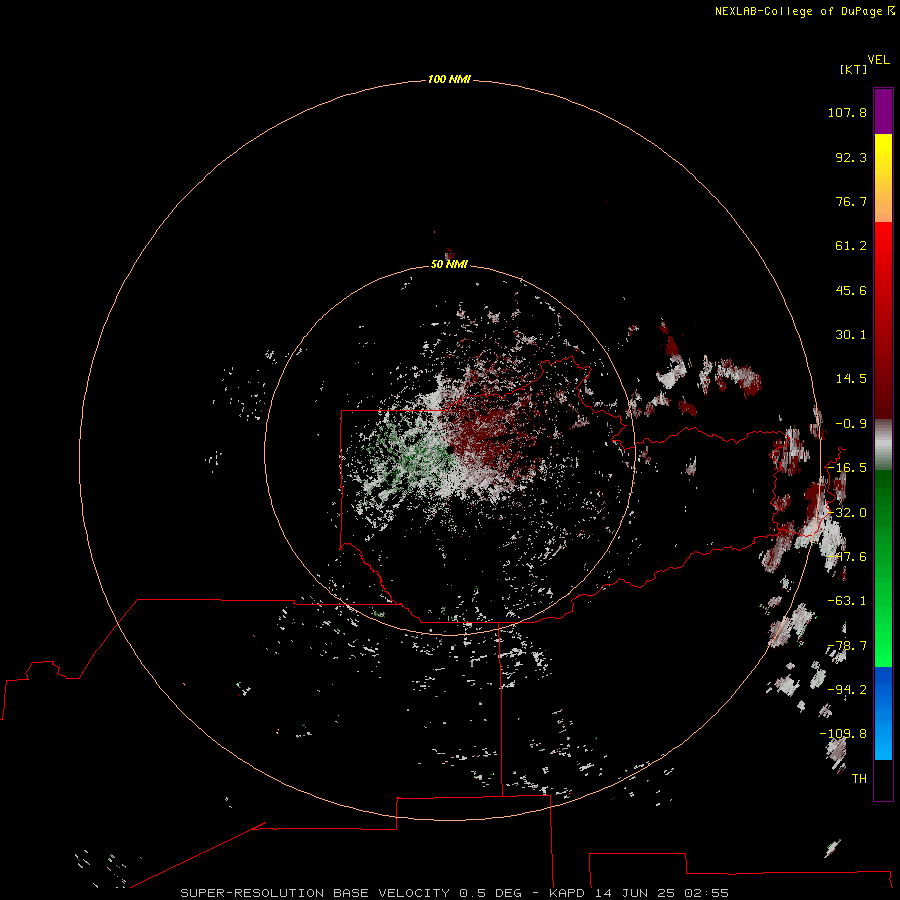Click the gray near-zero segment of the color bar
The width and height of the screenshot is (900, 900).
(883, 445)
